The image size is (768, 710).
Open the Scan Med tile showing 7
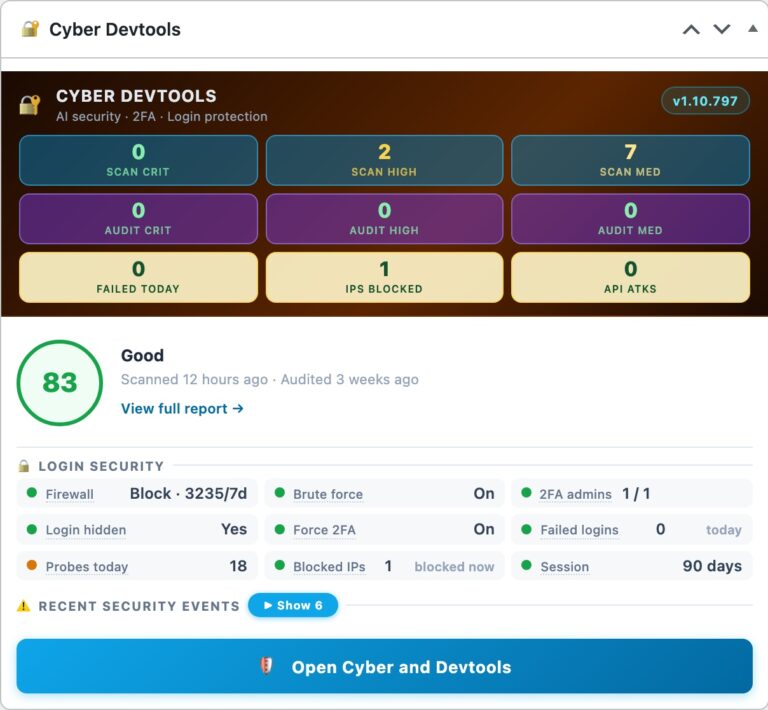(630, 160)
